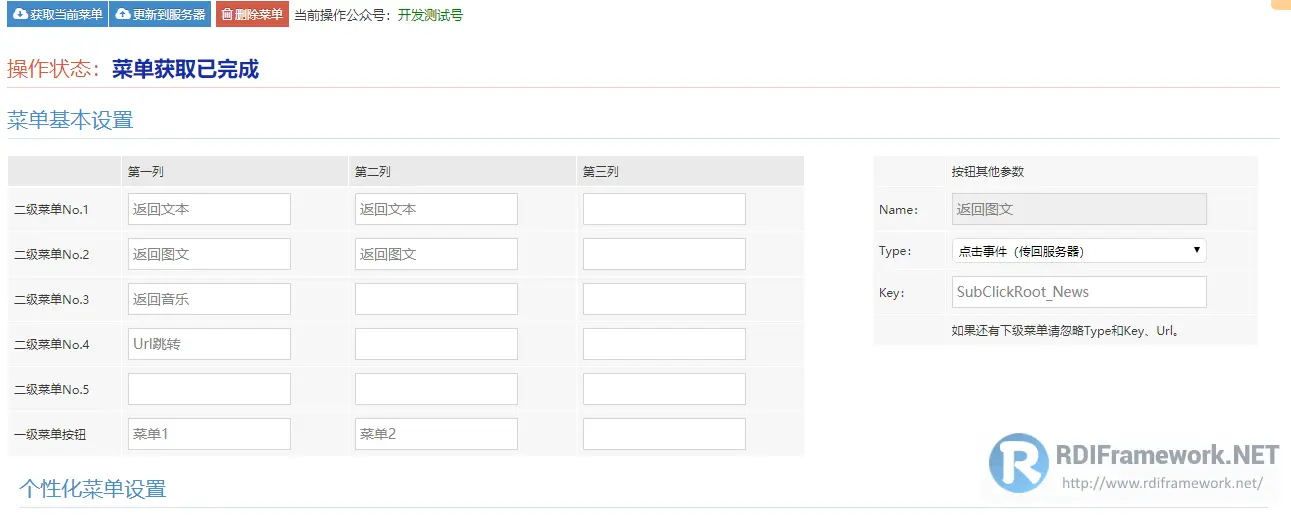Click third column 一级菜单按钮 empty field
The width and height of the screenshot is (1291, 522).
coord(664,434)
